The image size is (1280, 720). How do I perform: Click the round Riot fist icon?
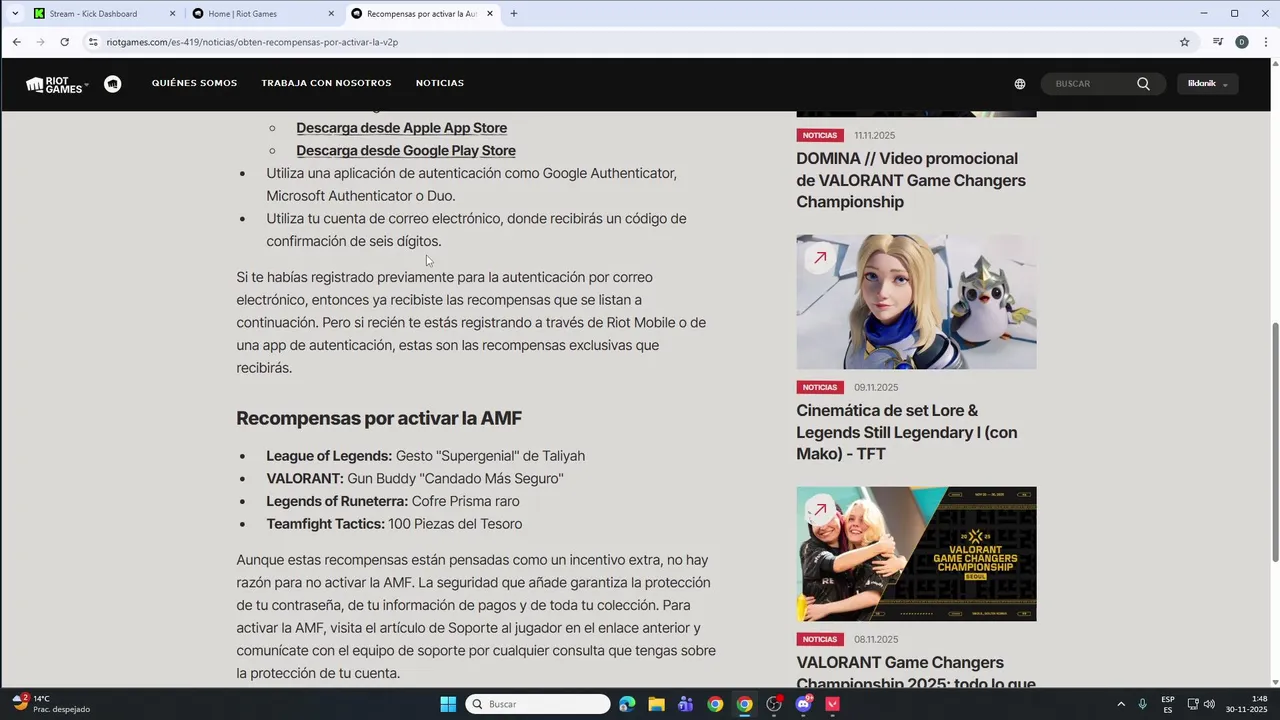tap(113, 84)
